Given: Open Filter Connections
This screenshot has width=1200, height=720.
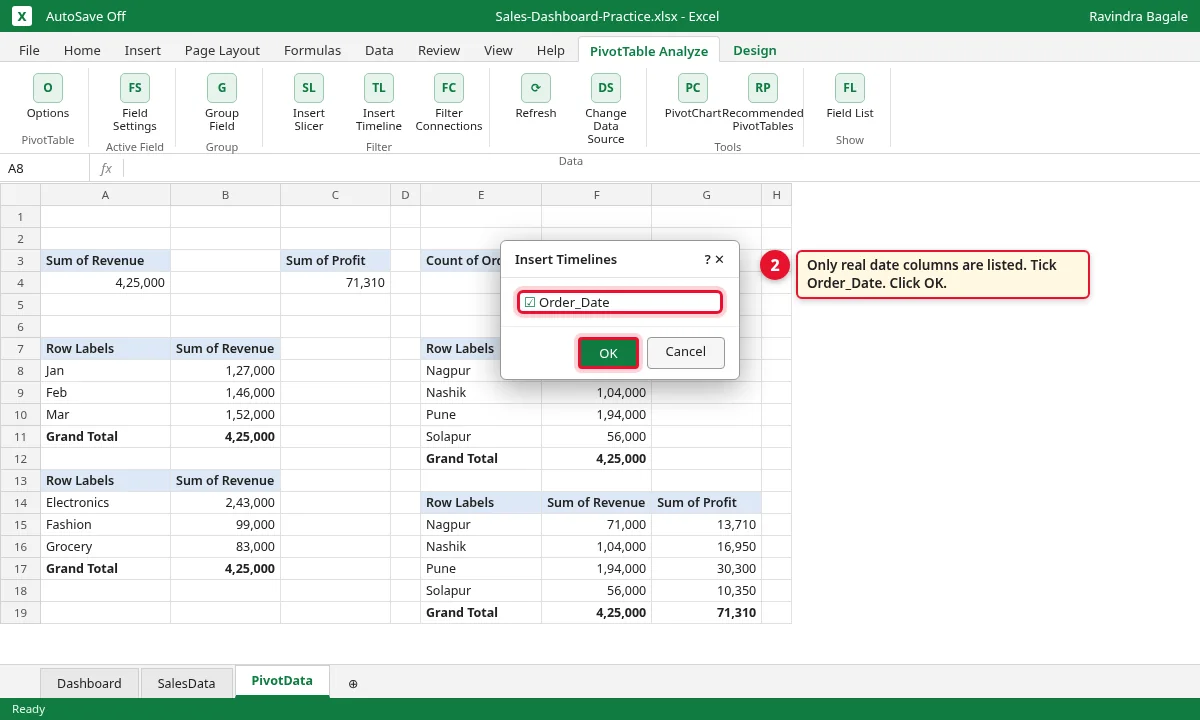Looking at the screenshot, I should 449,104.
